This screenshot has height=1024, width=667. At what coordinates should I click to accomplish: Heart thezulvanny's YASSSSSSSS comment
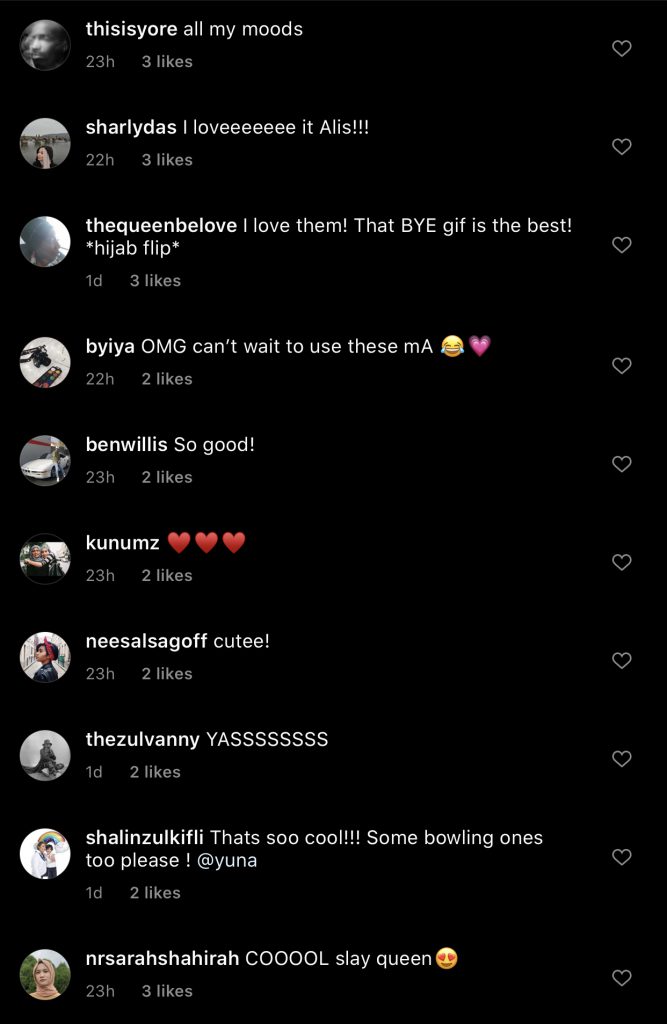coord(621,759)
